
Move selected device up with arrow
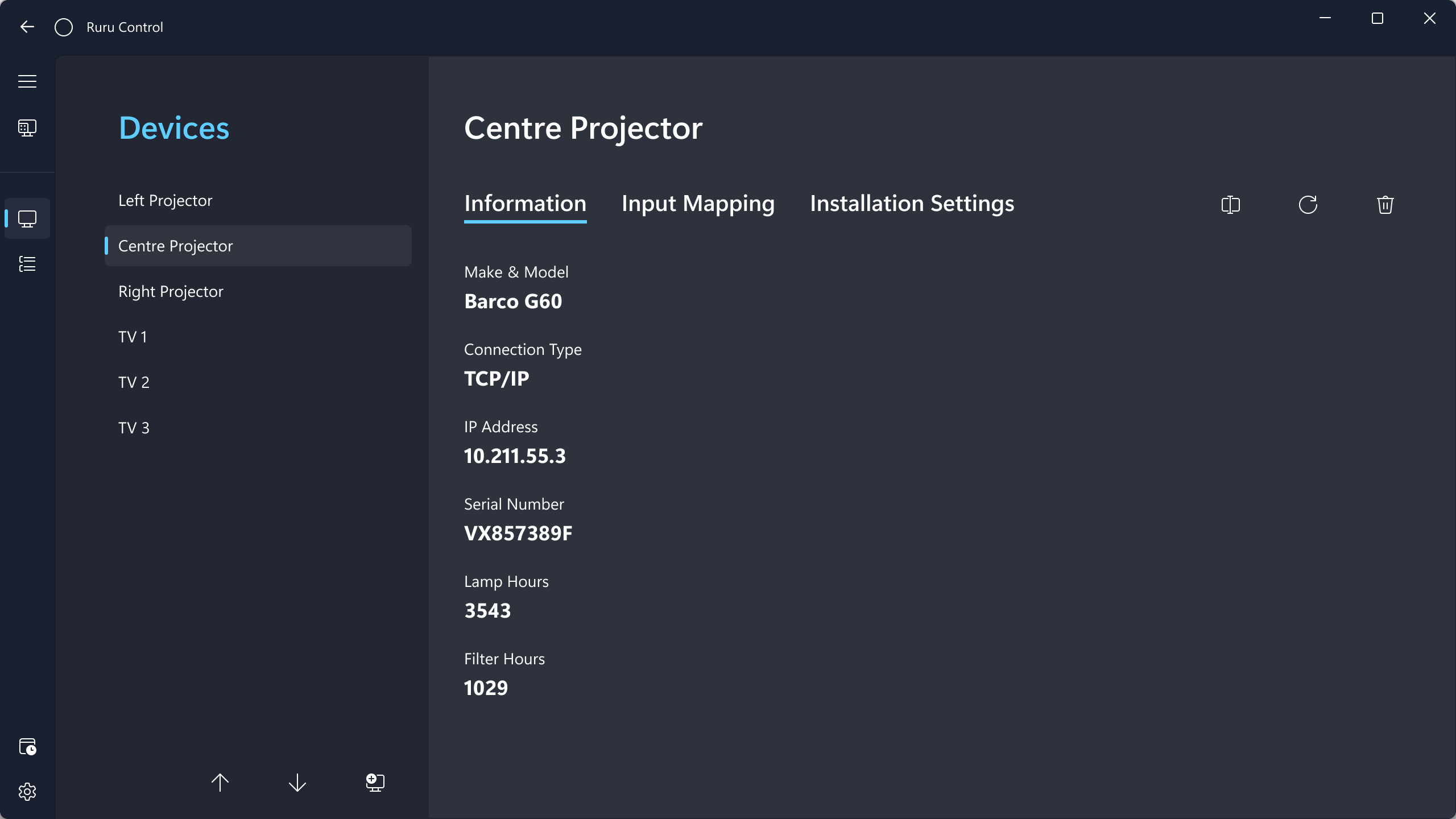click(220, 783)
